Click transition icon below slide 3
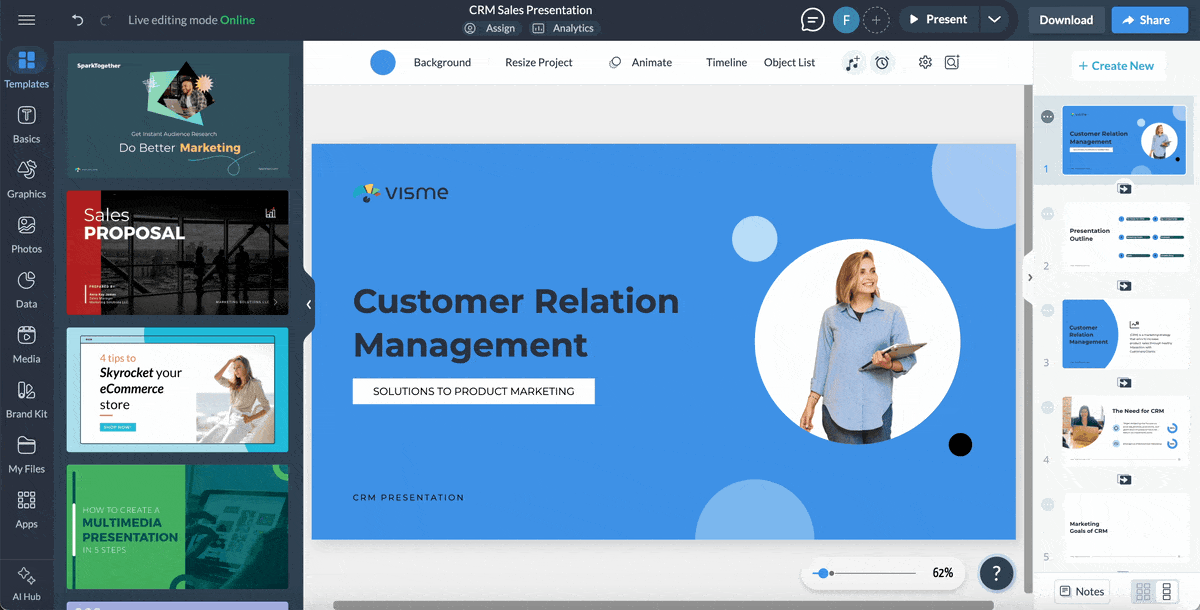The width and height of the screenshot is (1200, 610). tap(1124, 383)
